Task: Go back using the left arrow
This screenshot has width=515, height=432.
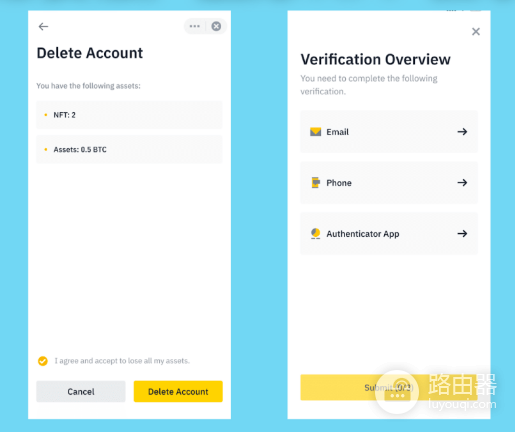Action: [43, 26]
